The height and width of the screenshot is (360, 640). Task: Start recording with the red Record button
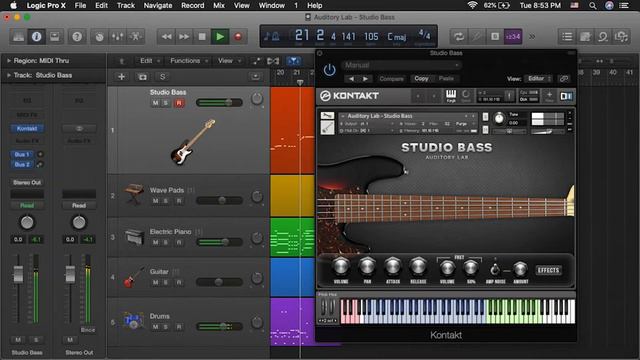(238, 37)
